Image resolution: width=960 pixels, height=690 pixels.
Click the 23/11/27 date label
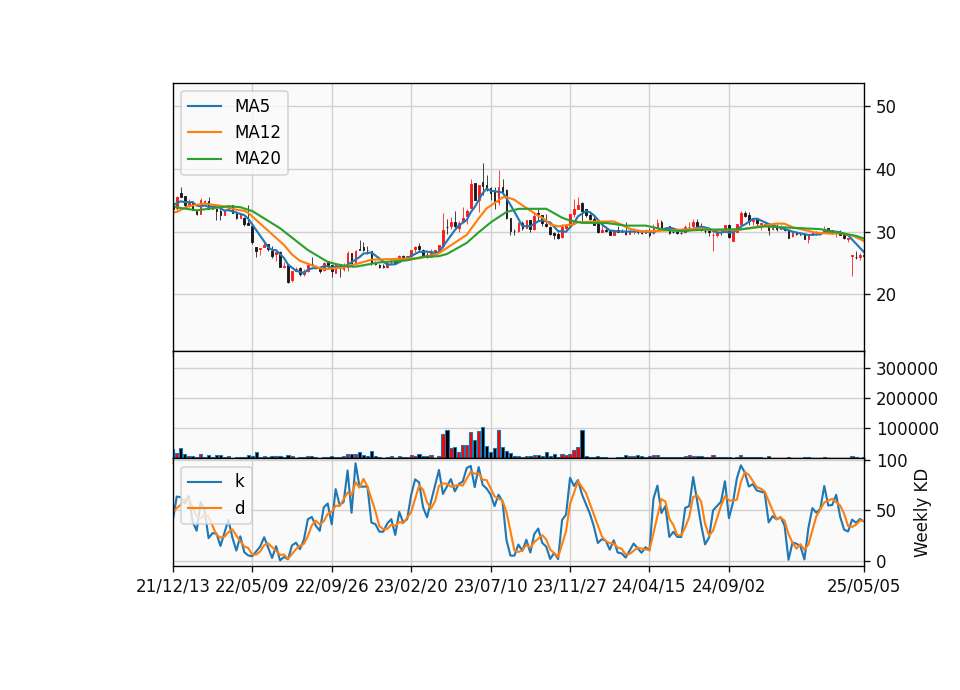(569, 586)
